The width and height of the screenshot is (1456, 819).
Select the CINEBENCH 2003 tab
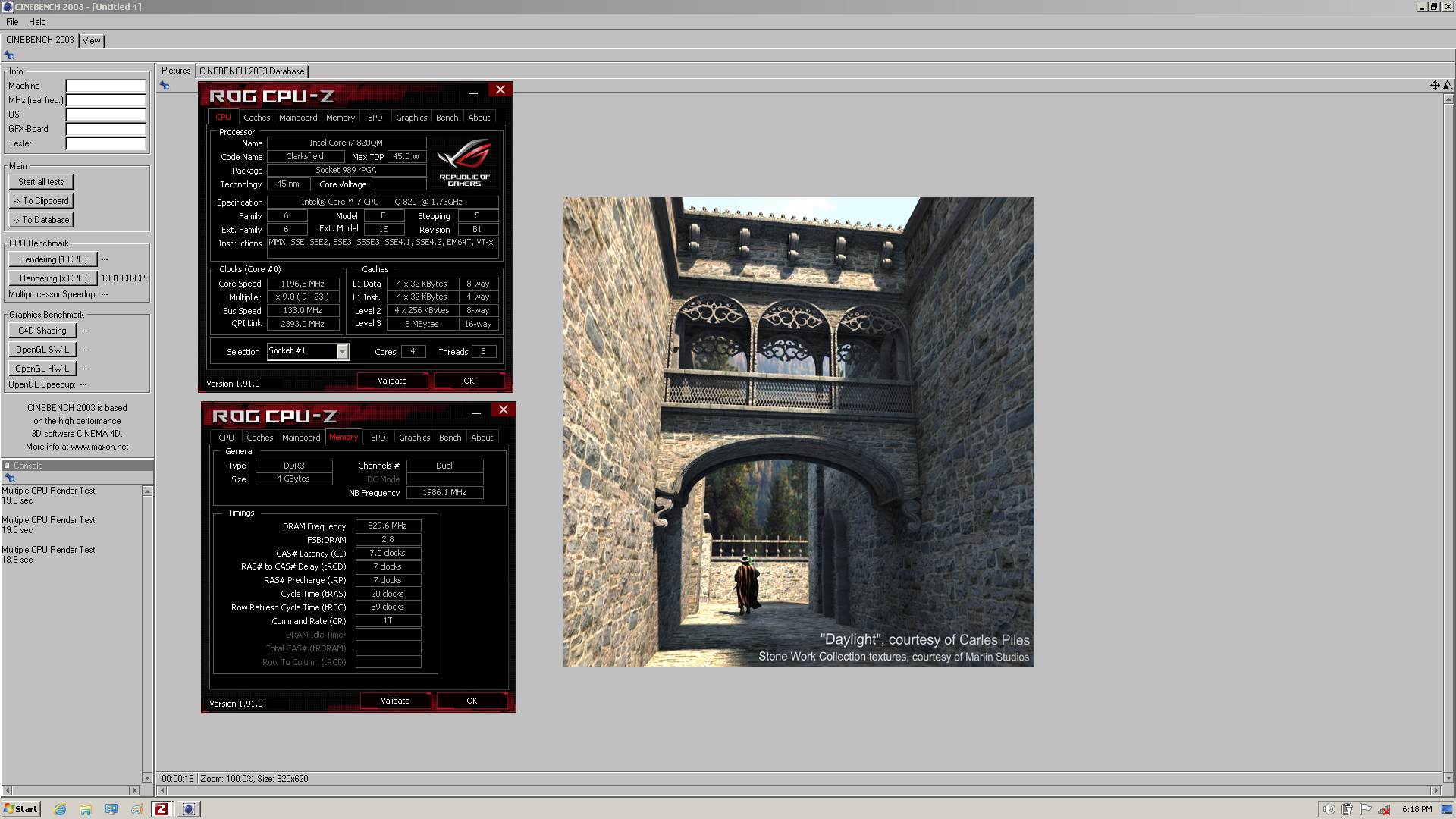[40, 40]
